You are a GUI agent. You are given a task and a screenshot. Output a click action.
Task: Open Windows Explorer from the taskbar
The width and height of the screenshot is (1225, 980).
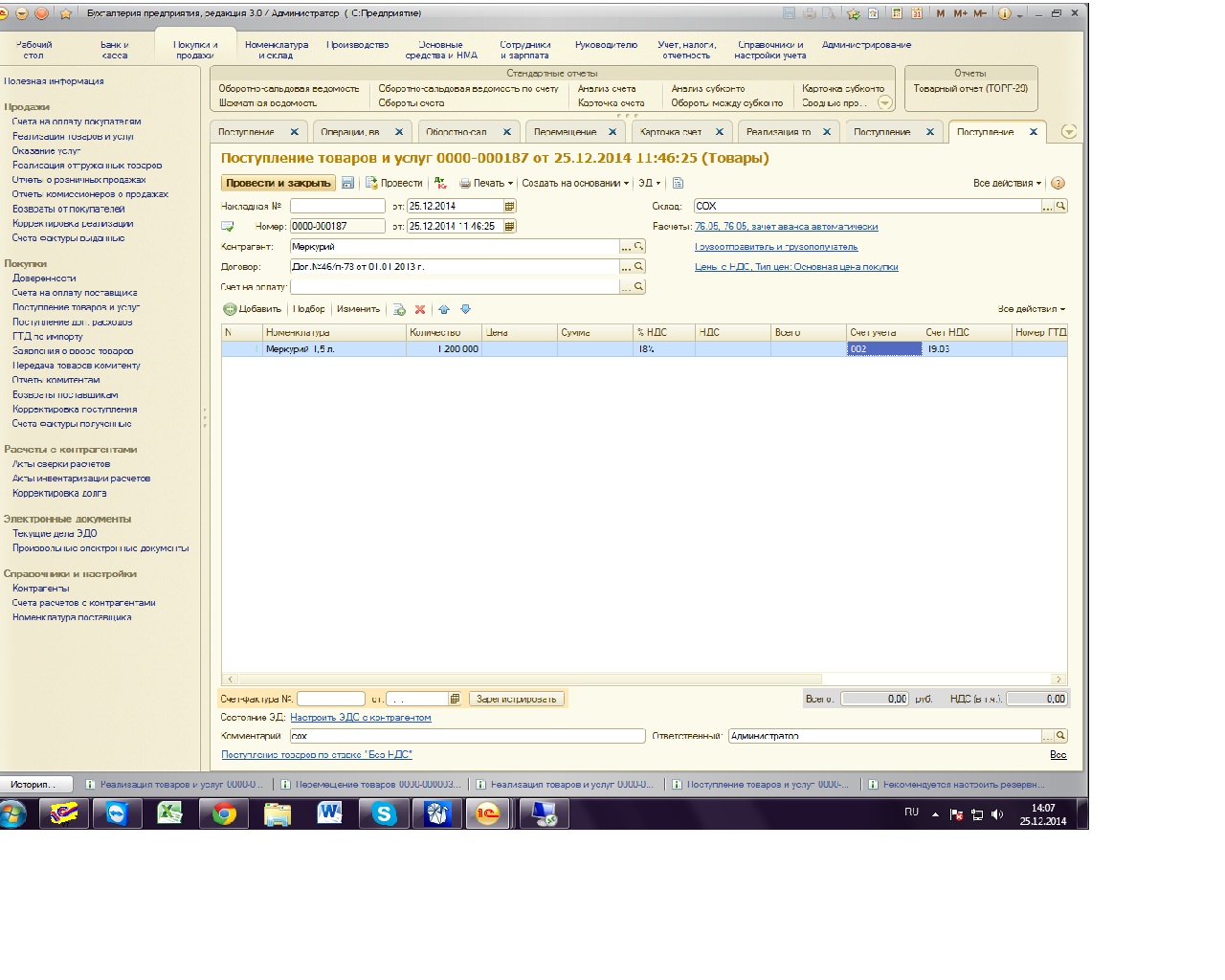tap(278, 814)
